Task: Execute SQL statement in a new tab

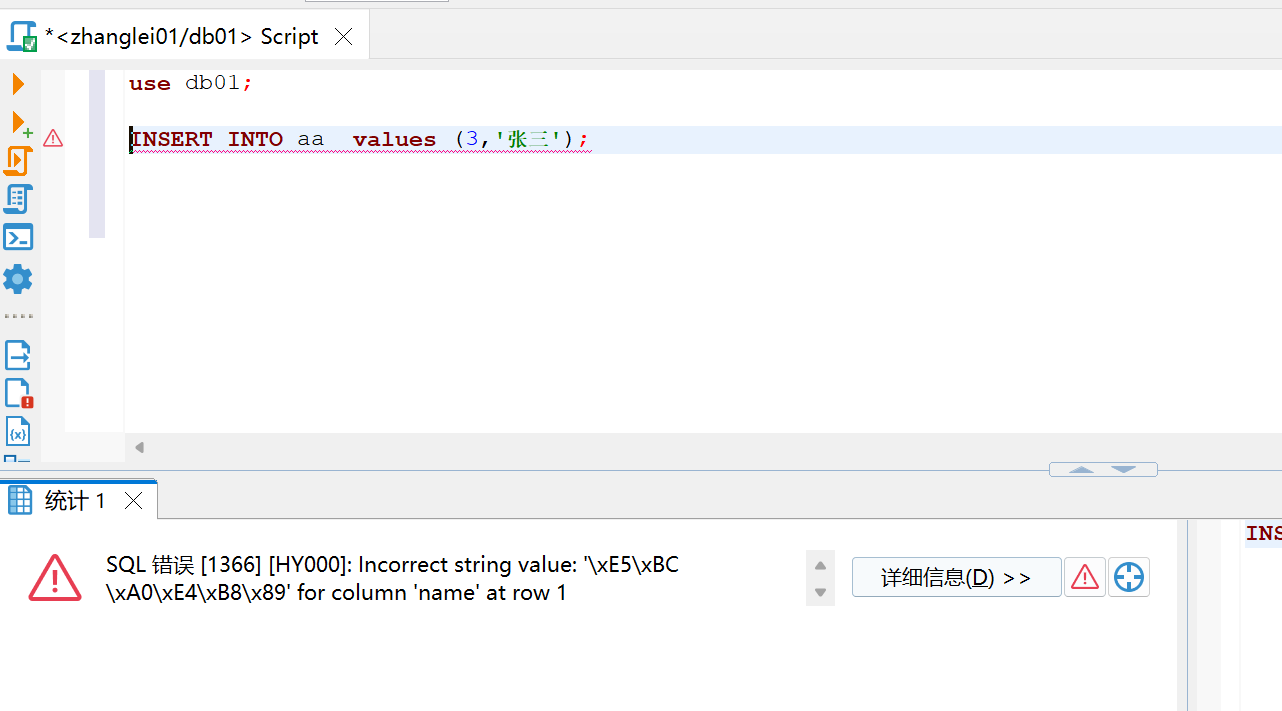Action: 18,122
